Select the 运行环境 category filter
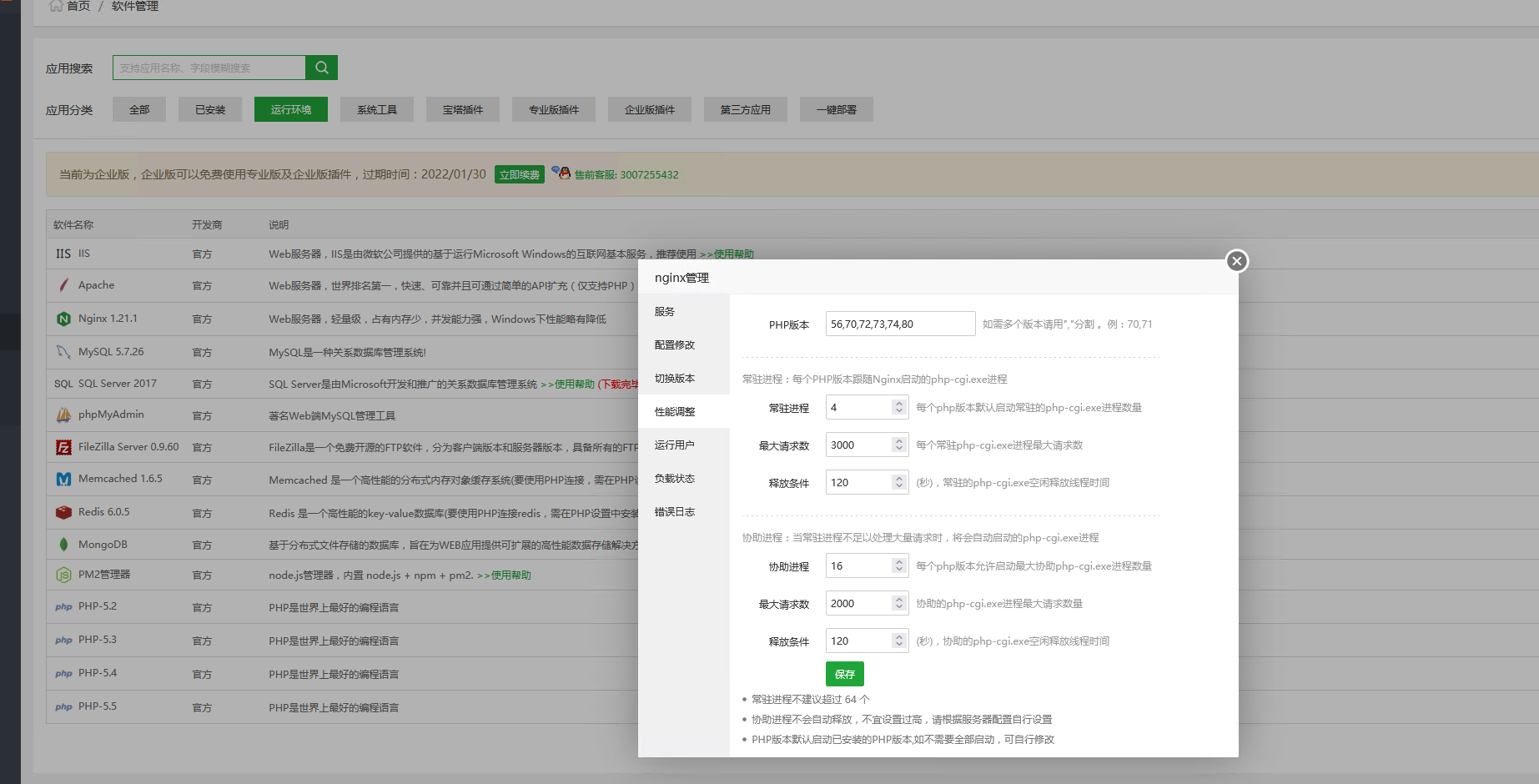Viewport: 1539px width, 784px height. pos(291,109)
